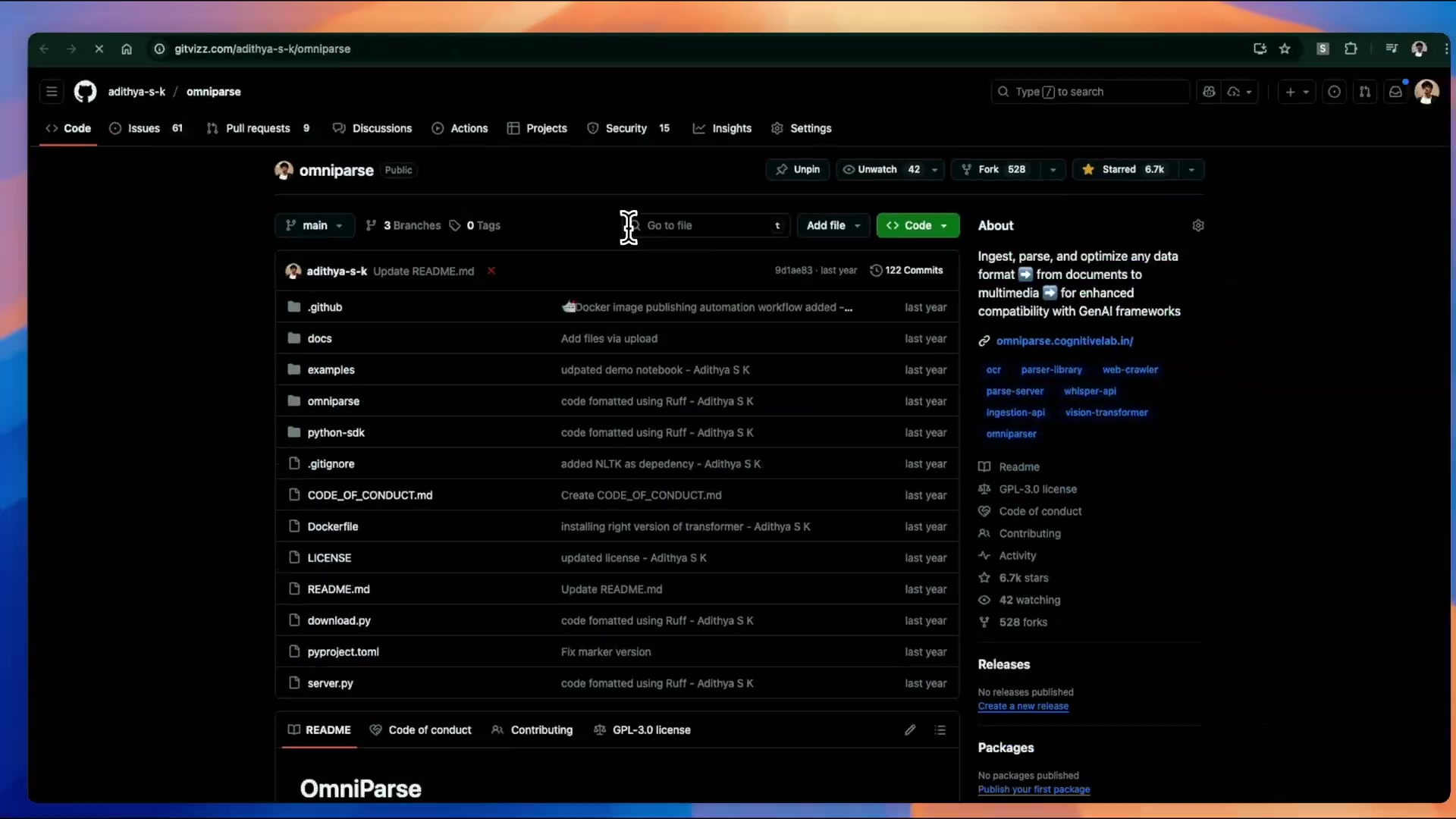Screen dimensions: 1456x819
Task: Focus the Type / to search box
Action: tap(1090, 92)
